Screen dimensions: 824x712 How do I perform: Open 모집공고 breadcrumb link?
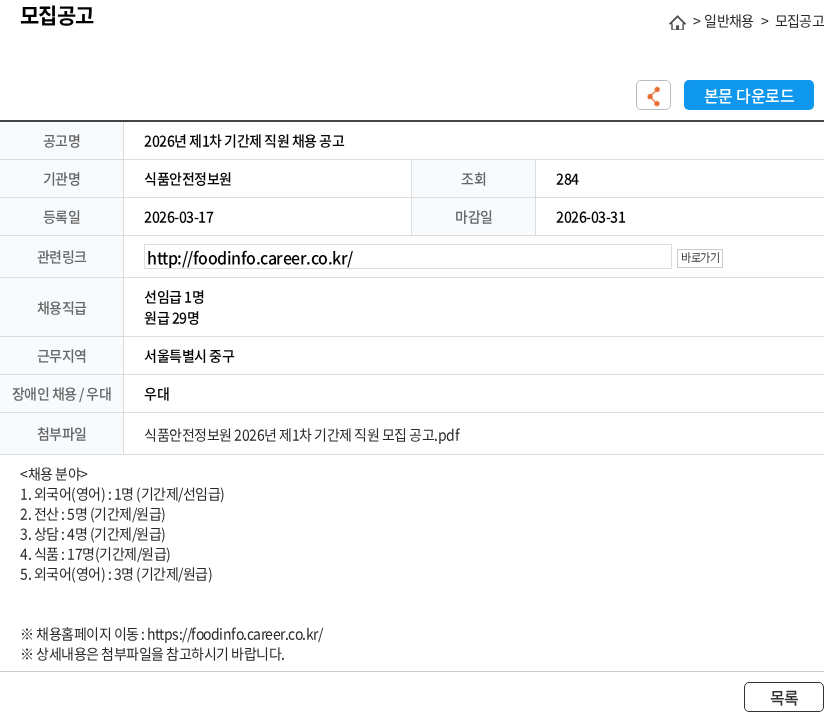799,21
